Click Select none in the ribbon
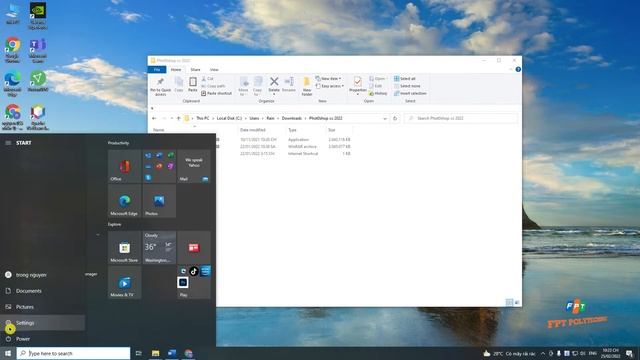The height and width of the screenshot is (360, 640). [407, 86]
